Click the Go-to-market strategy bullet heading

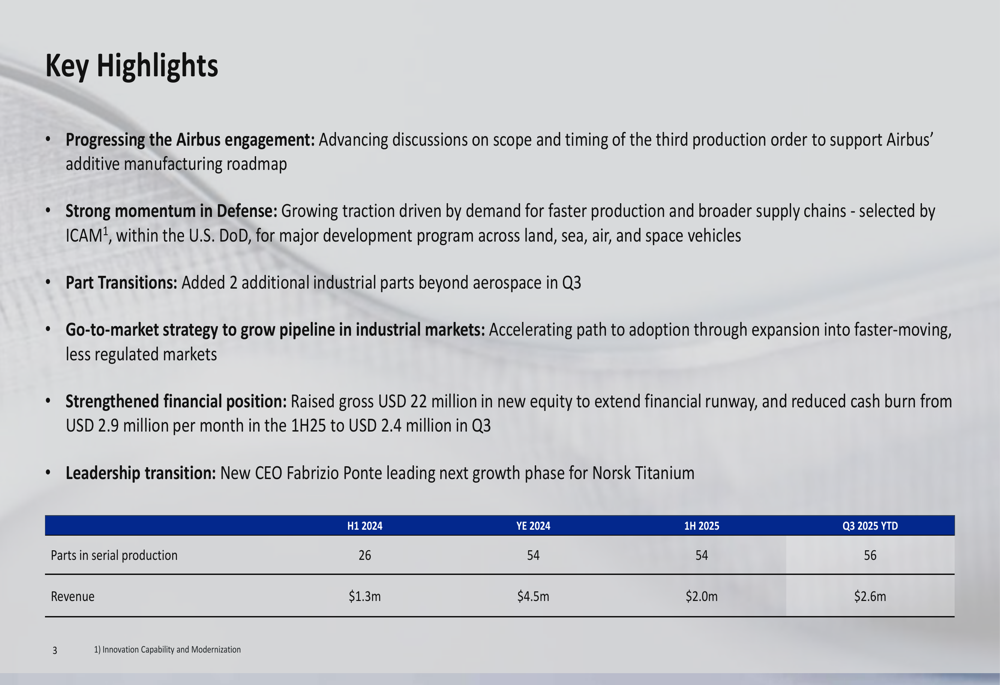click(x=275, y=330)
